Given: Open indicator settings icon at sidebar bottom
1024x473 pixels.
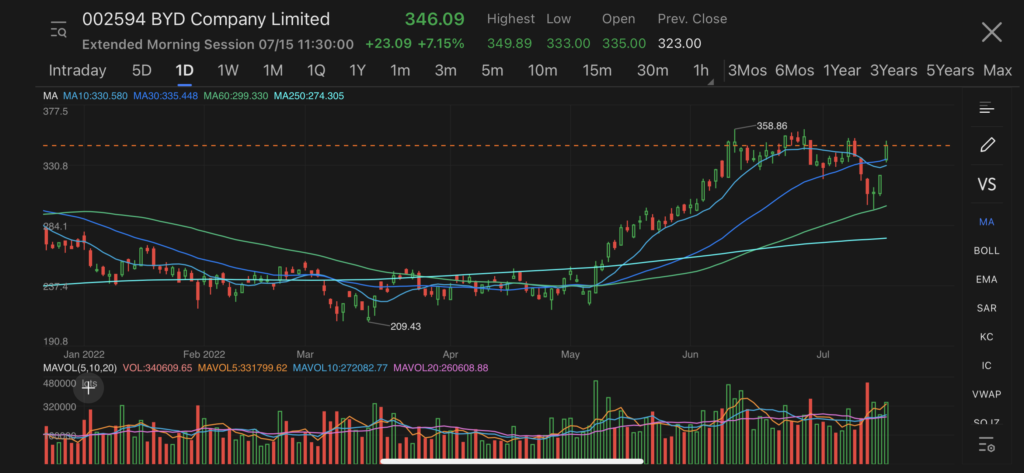Looking at the screenshot, I should 987,446.
